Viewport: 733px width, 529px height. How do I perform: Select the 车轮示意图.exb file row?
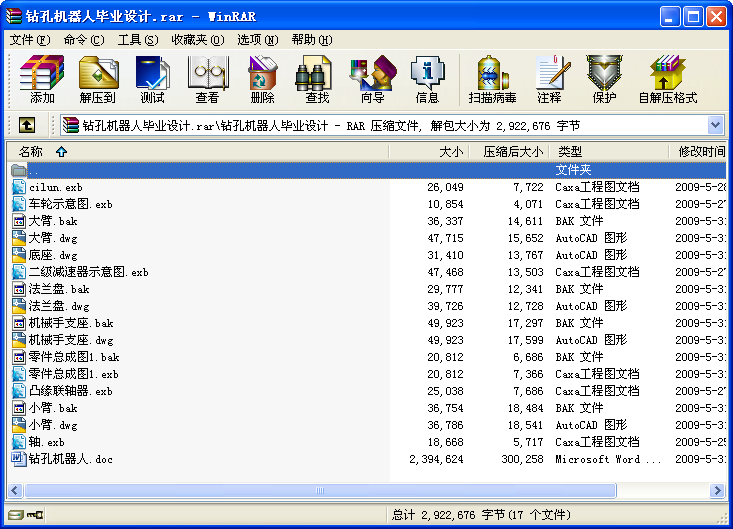(366, 204)
